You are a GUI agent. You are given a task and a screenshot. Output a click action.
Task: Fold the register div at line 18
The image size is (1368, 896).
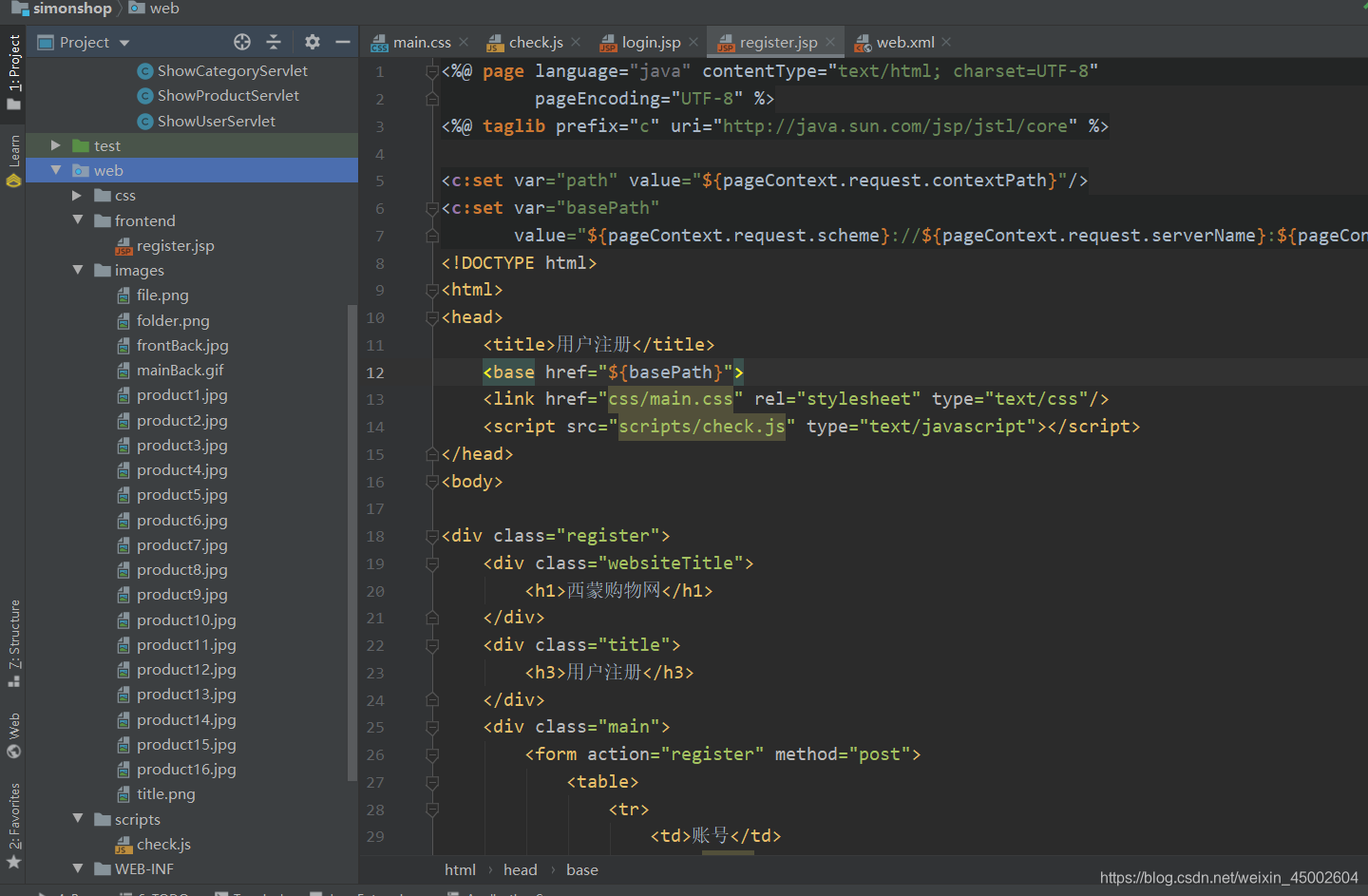click(432, 536)
